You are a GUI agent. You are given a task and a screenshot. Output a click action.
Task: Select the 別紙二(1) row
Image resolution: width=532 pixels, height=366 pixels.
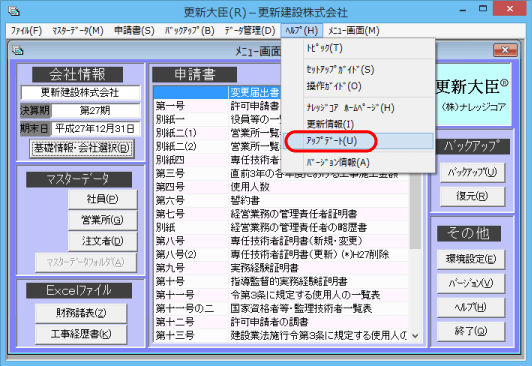pyautogui.click(x=217, y=133)
